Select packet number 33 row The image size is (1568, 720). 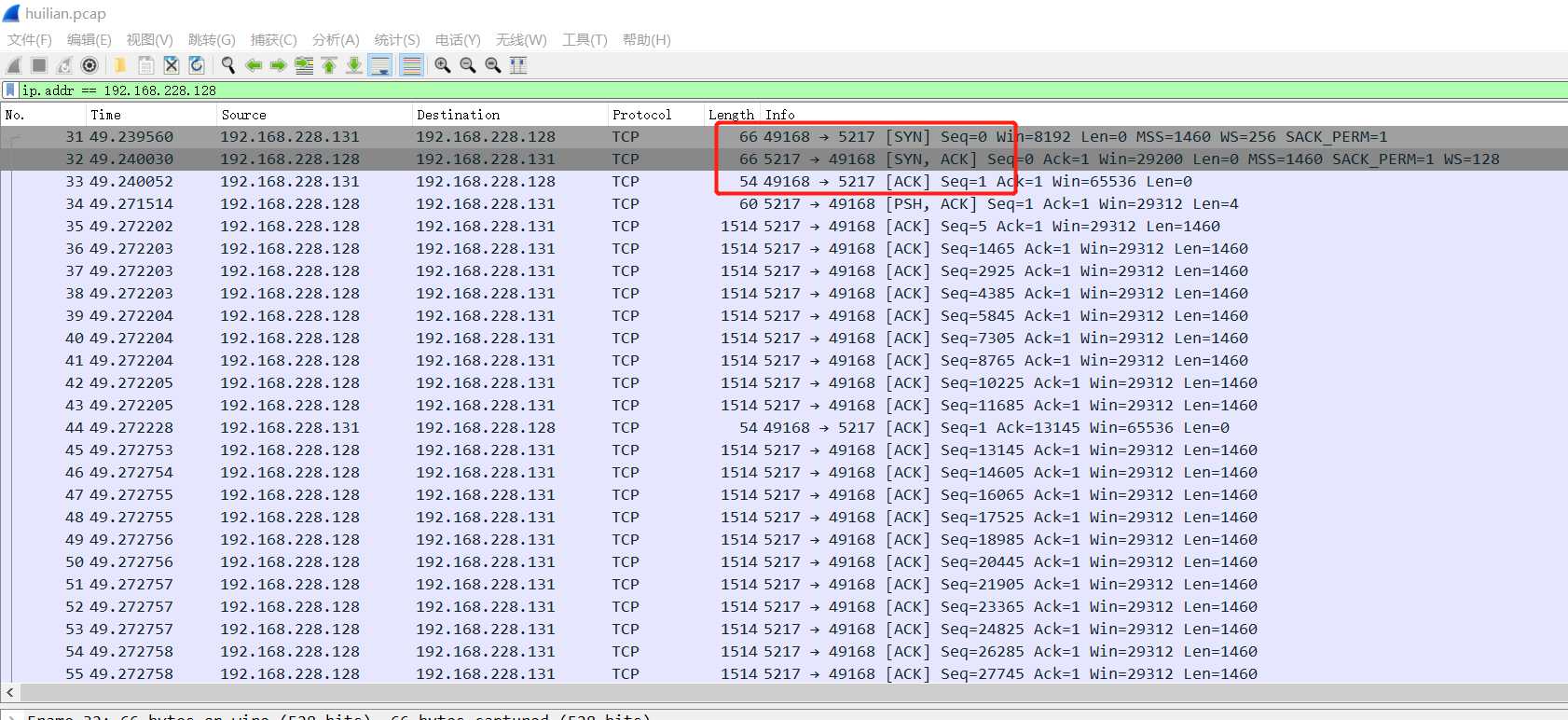784,182
